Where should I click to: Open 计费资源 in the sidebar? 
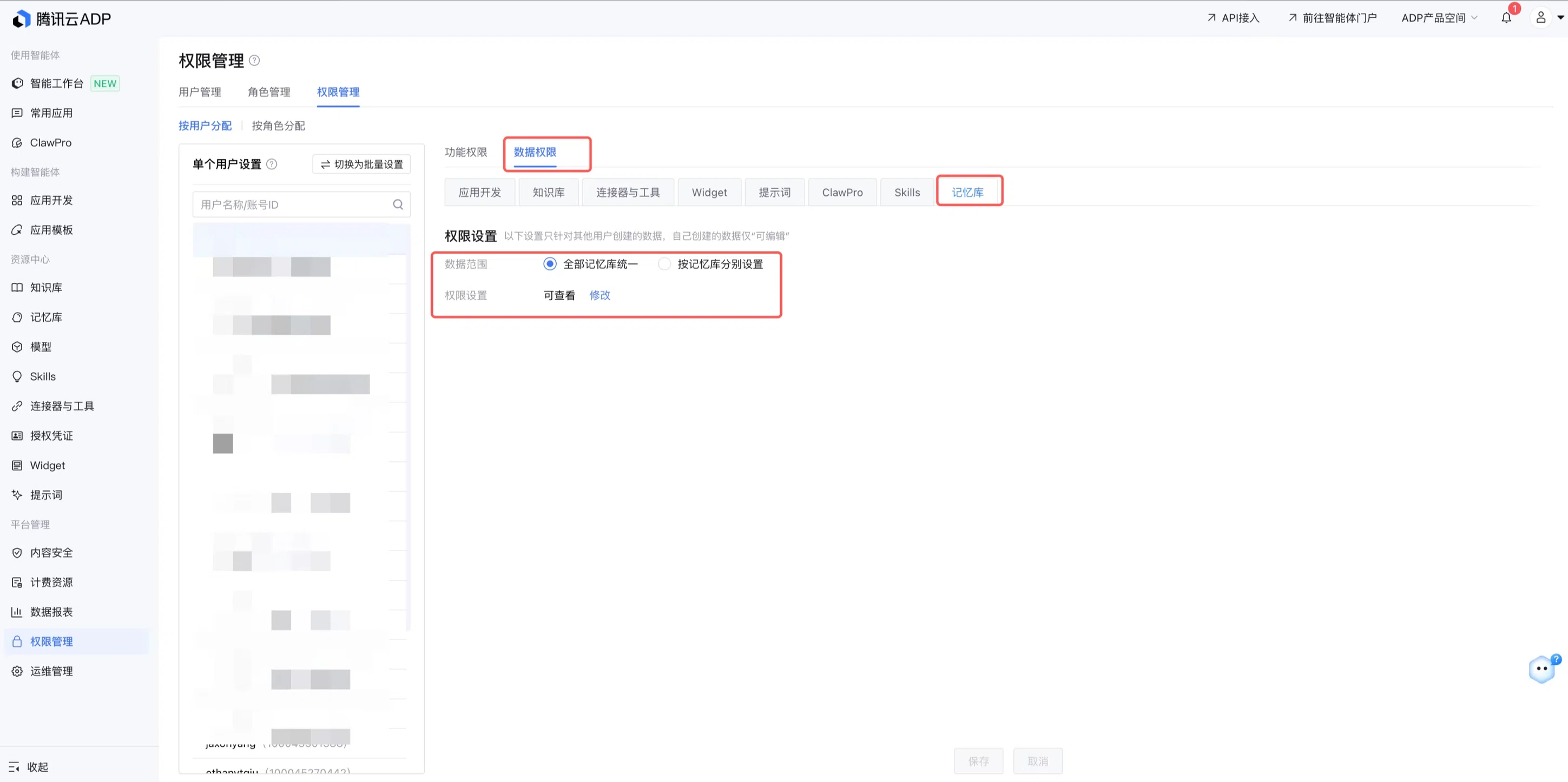(x=51, y=582)
